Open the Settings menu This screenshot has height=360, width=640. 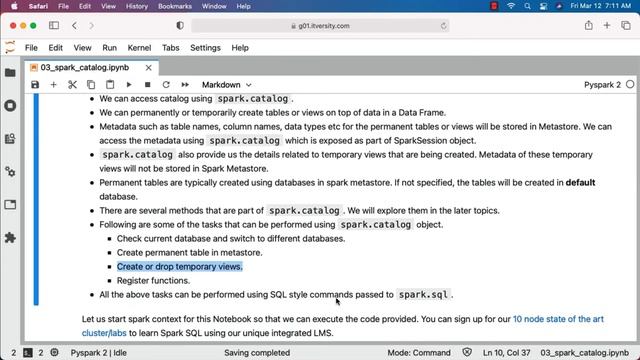[205, 48]
